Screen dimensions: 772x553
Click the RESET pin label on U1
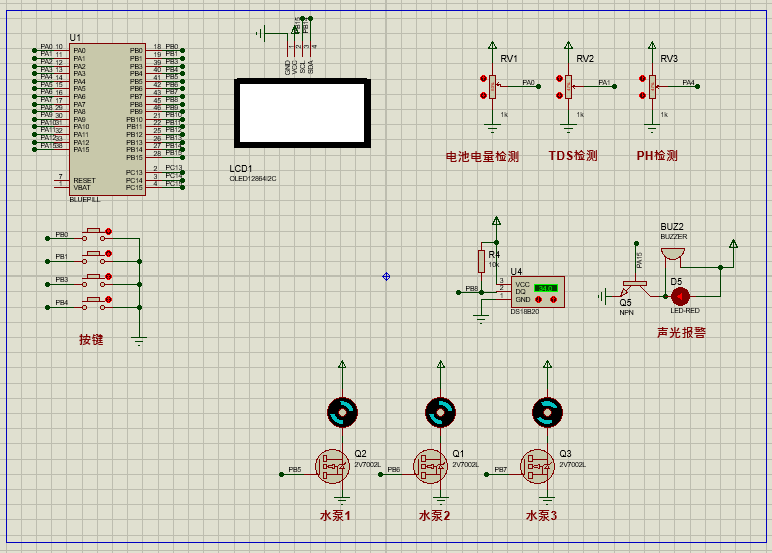coord(84,180)
